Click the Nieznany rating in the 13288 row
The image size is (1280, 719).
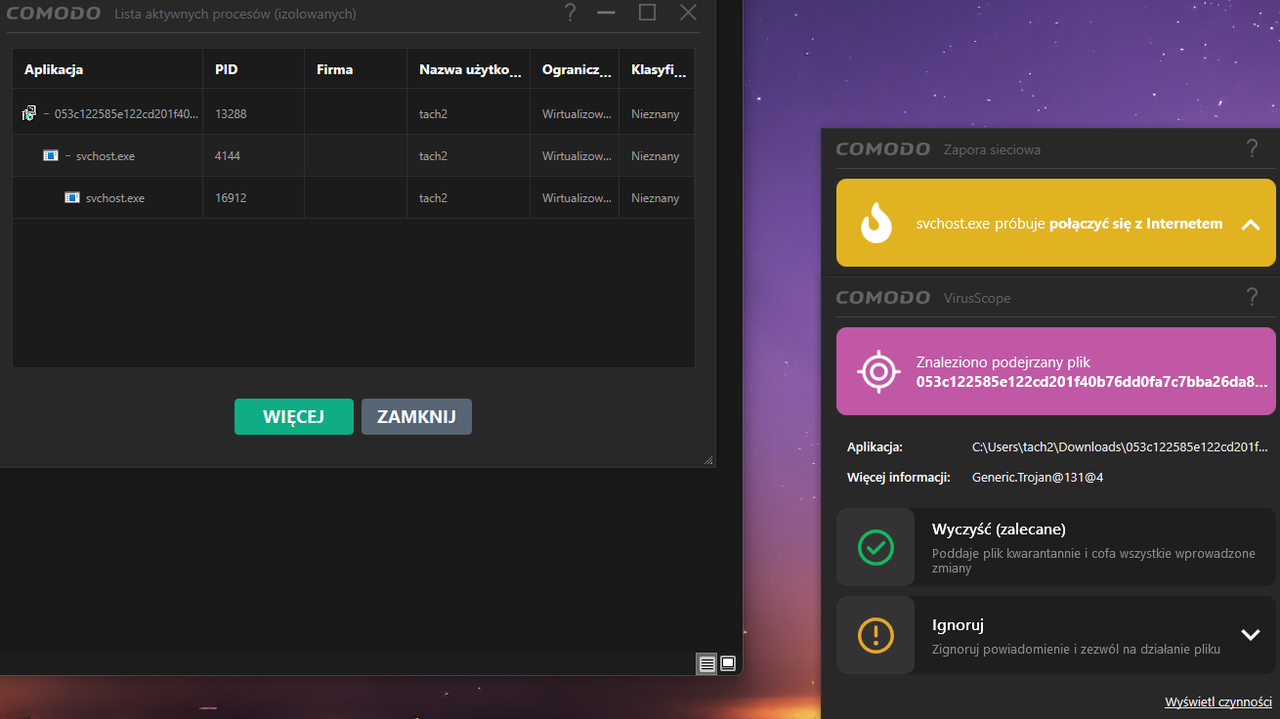tap(655, 114)
